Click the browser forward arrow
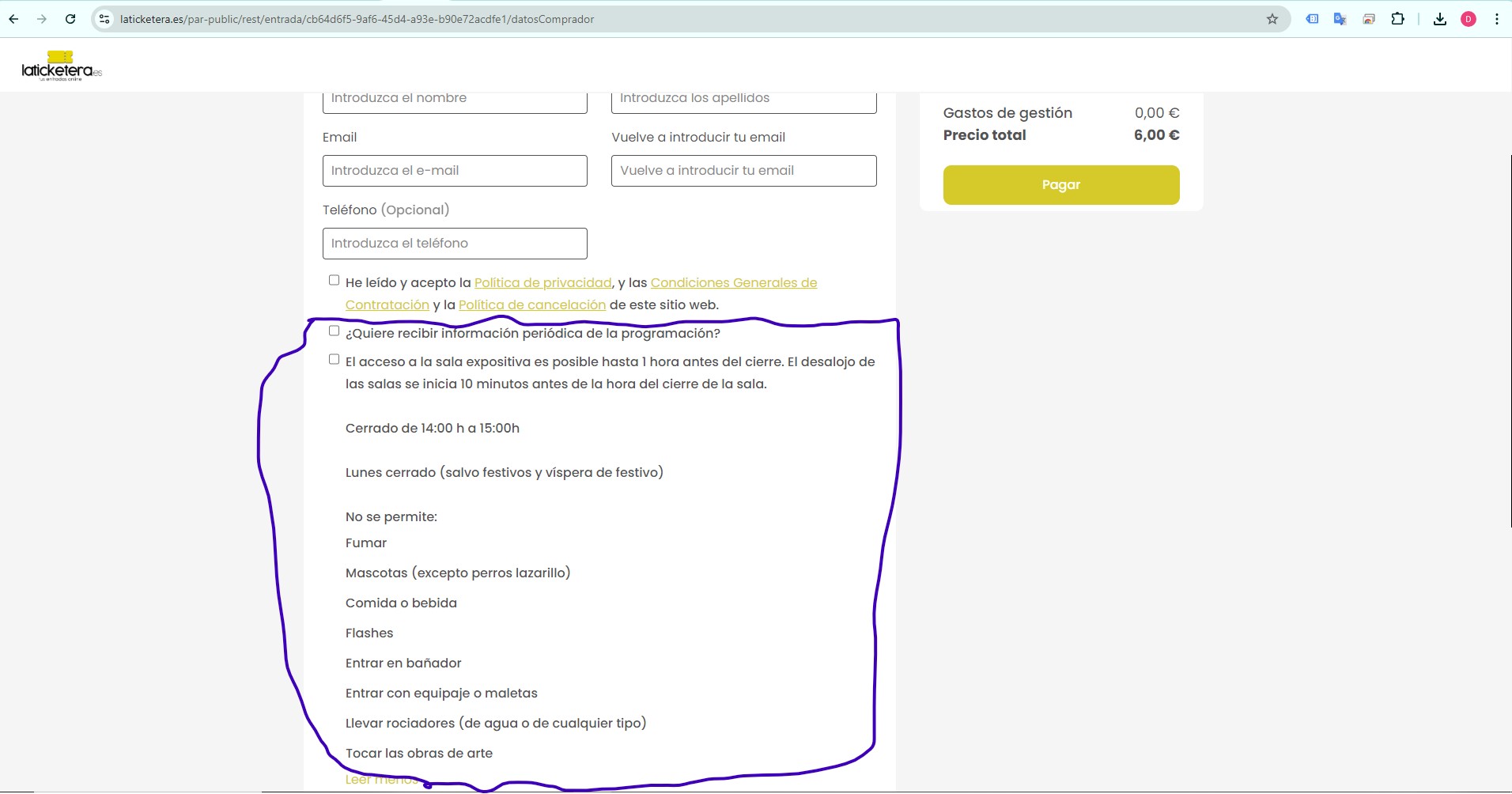 (x=42, y=19)
